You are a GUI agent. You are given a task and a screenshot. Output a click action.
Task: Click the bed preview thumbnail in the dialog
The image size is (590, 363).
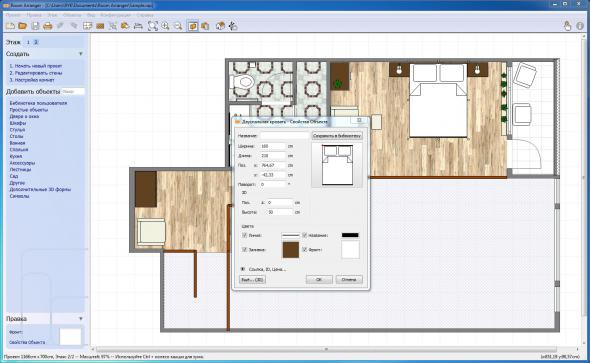(x=337, y=165)
